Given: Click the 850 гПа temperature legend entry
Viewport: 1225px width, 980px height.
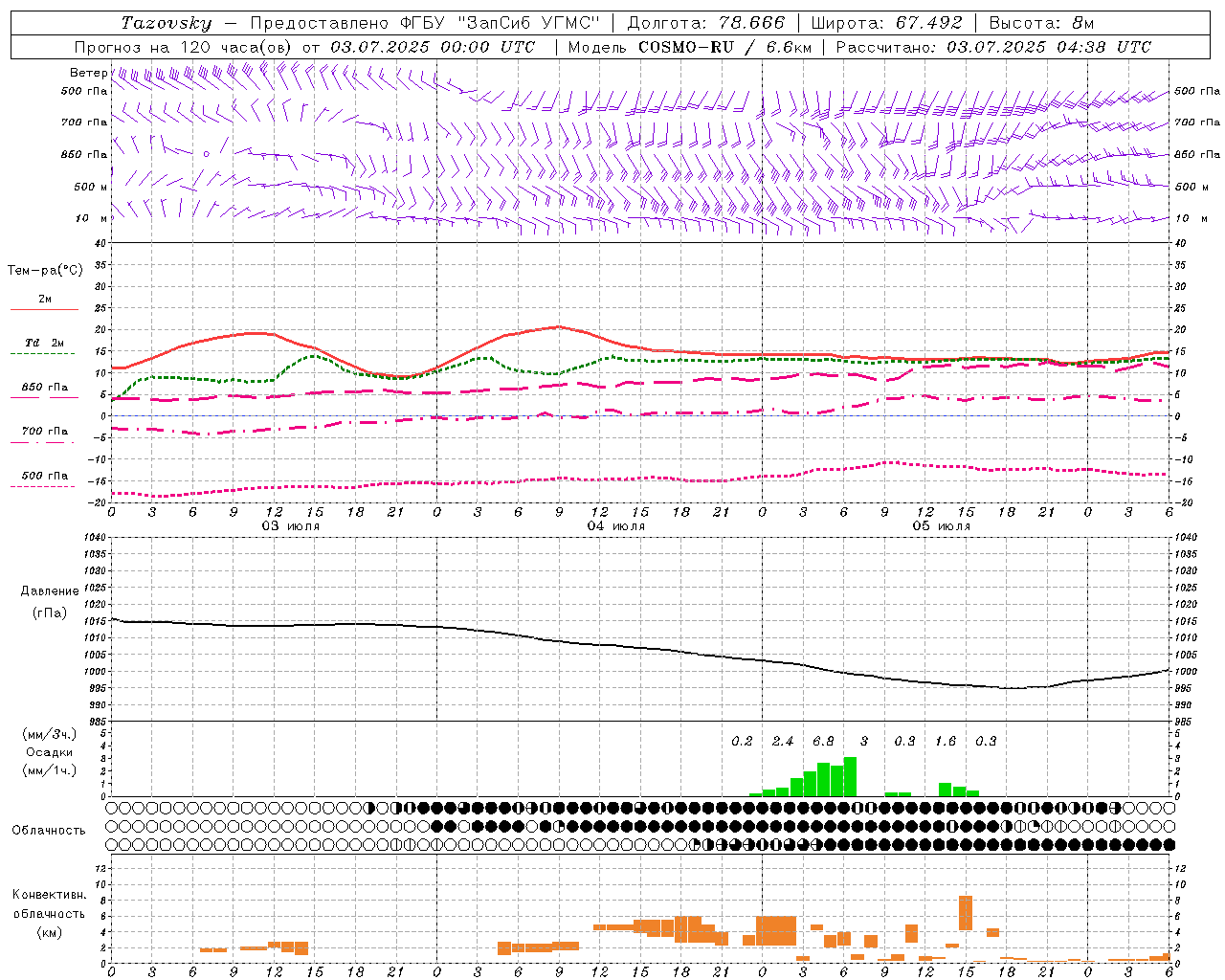Looking at the screenshot, I should 44,388.
